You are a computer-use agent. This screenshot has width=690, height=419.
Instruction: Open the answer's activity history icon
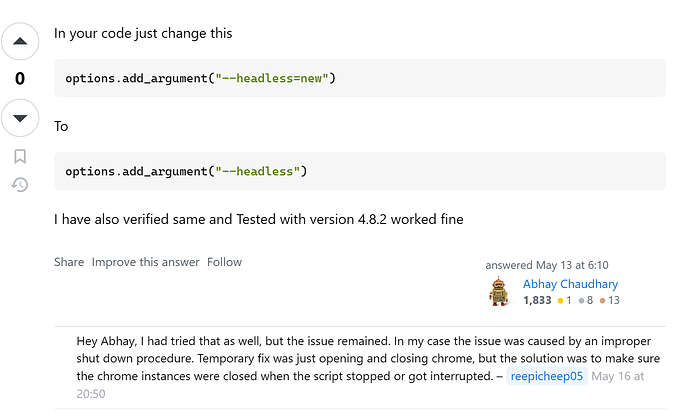(x=20, y=184)
